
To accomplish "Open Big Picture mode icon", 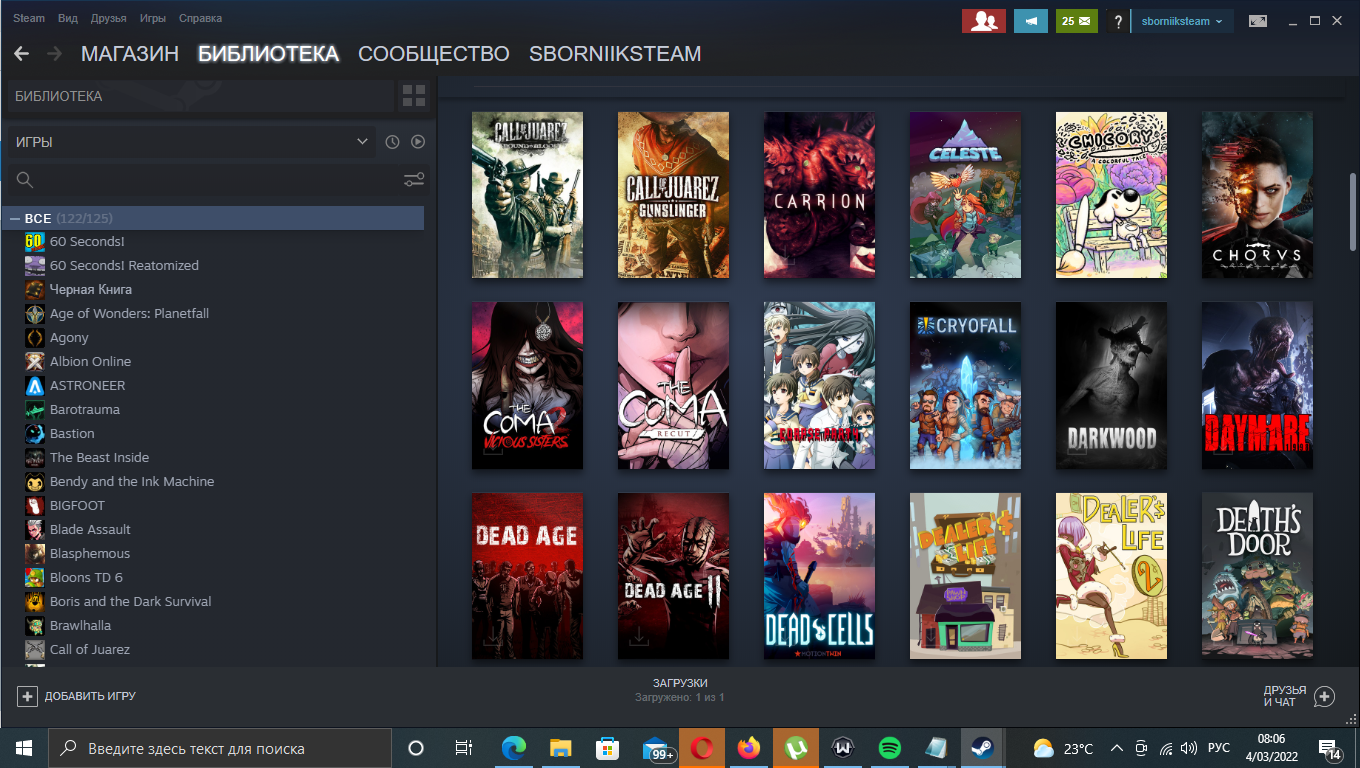I will point(1258,21).
